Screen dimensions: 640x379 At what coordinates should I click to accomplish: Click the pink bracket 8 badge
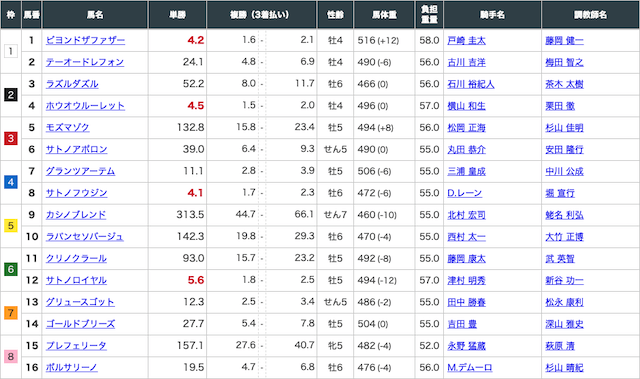pos(11,357)
